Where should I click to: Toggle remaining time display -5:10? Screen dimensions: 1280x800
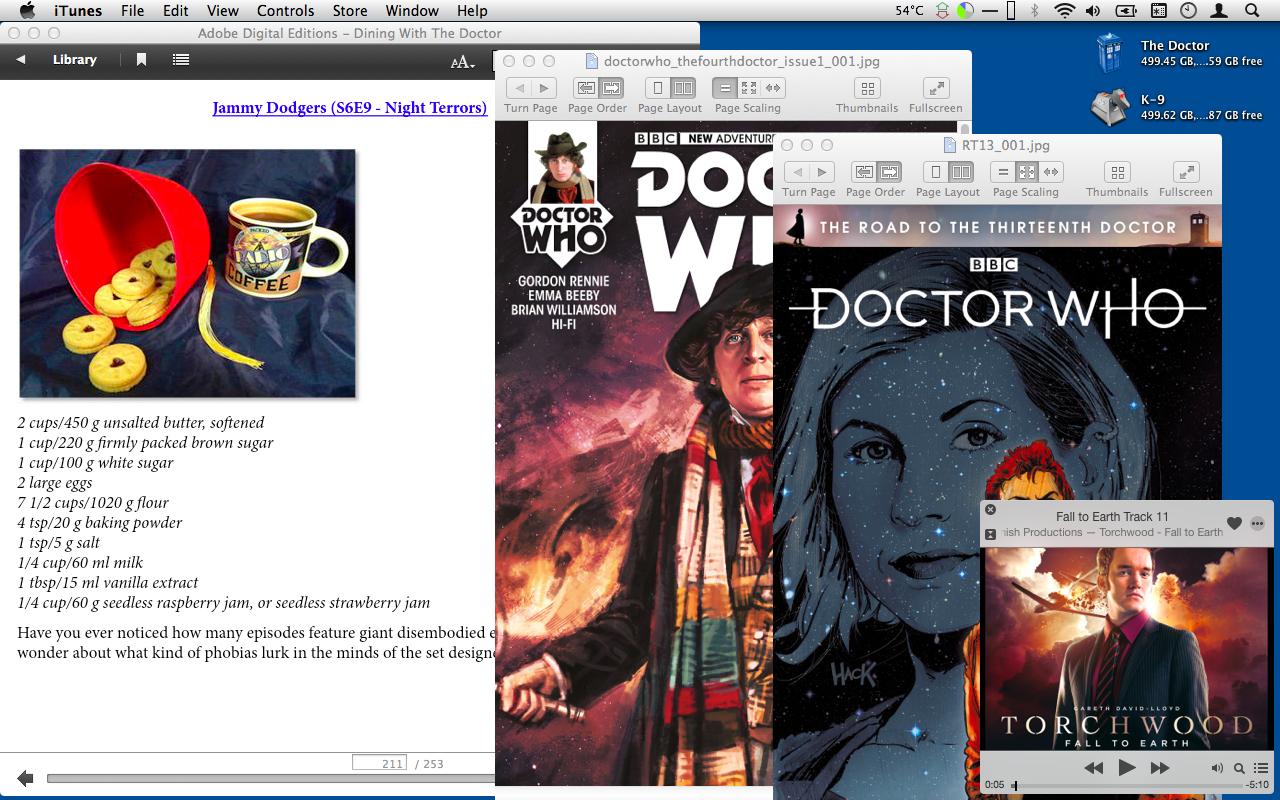click(x=1255, y=786)
